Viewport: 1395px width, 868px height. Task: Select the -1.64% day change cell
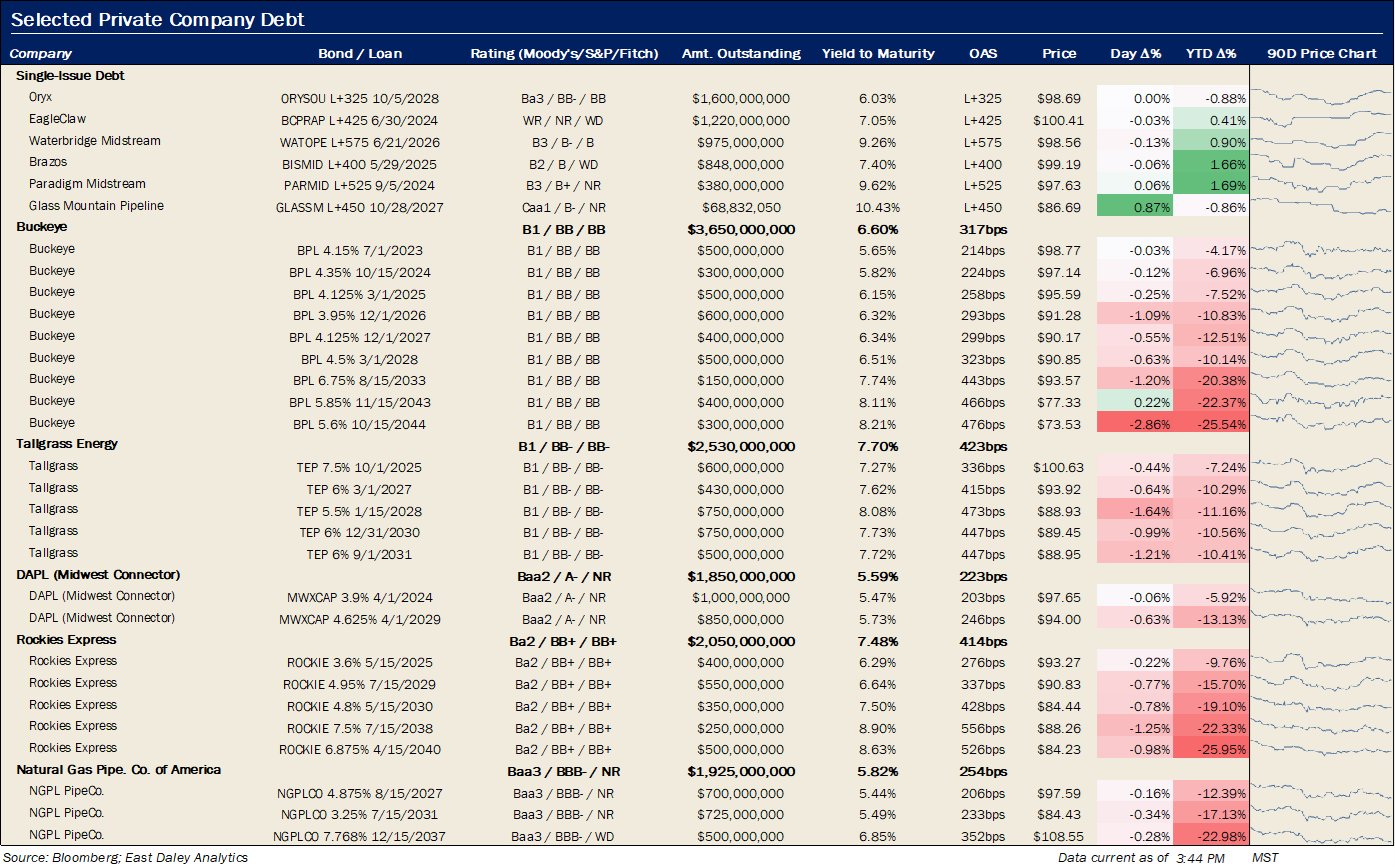click(x=1135, y=511)
